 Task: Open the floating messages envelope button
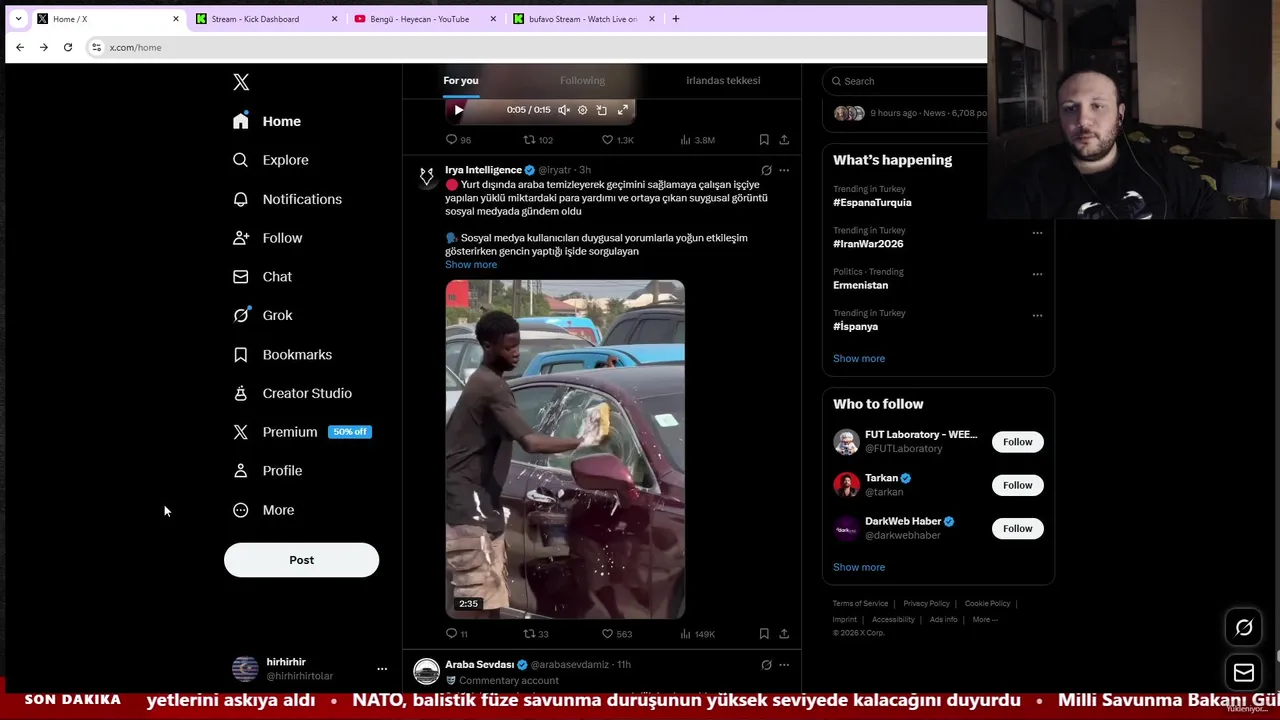pyautogui.click(x=1244, y=673)
